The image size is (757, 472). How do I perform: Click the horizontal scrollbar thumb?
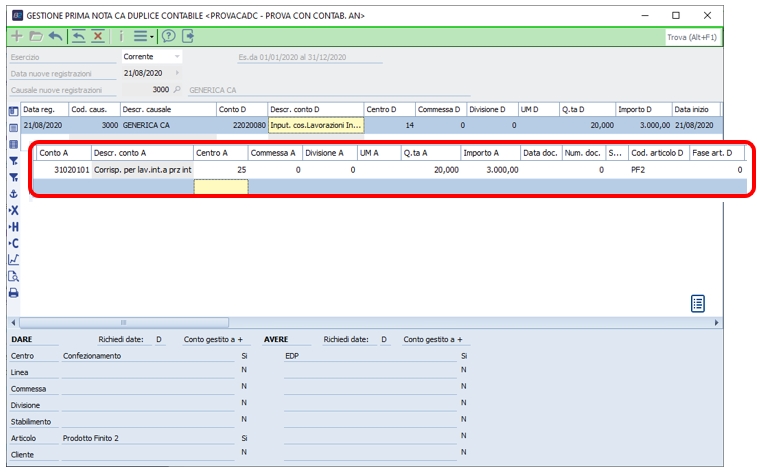click(x=124, y=323)
